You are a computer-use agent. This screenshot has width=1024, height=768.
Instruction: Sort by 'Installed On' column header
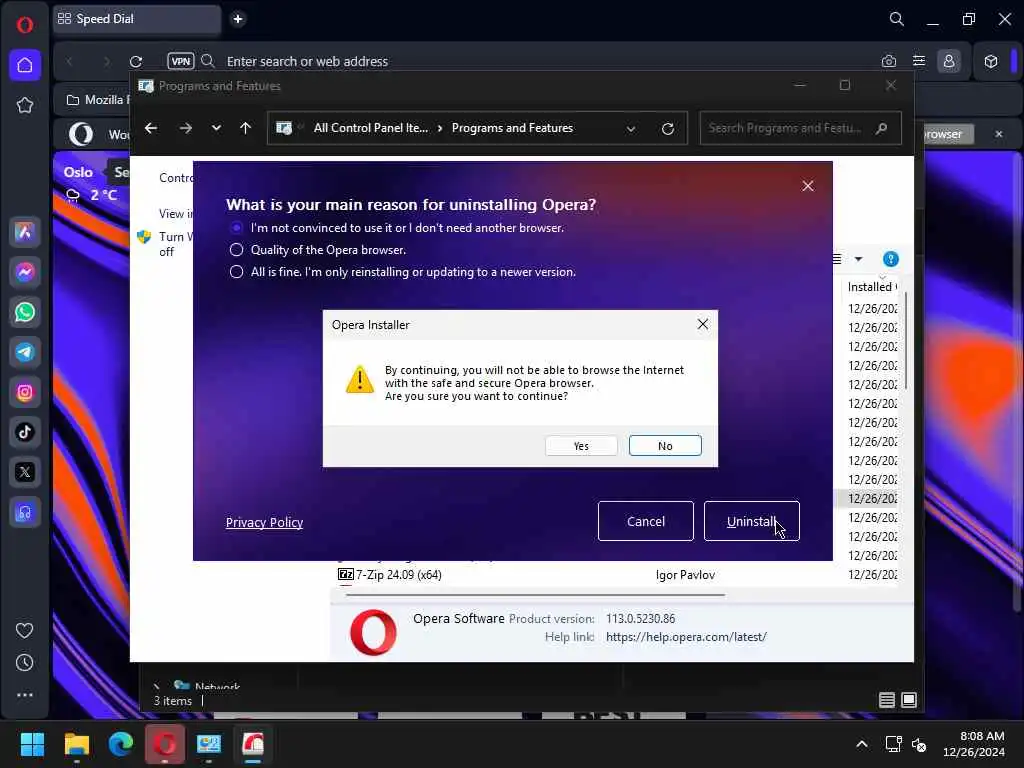[870, 287]
